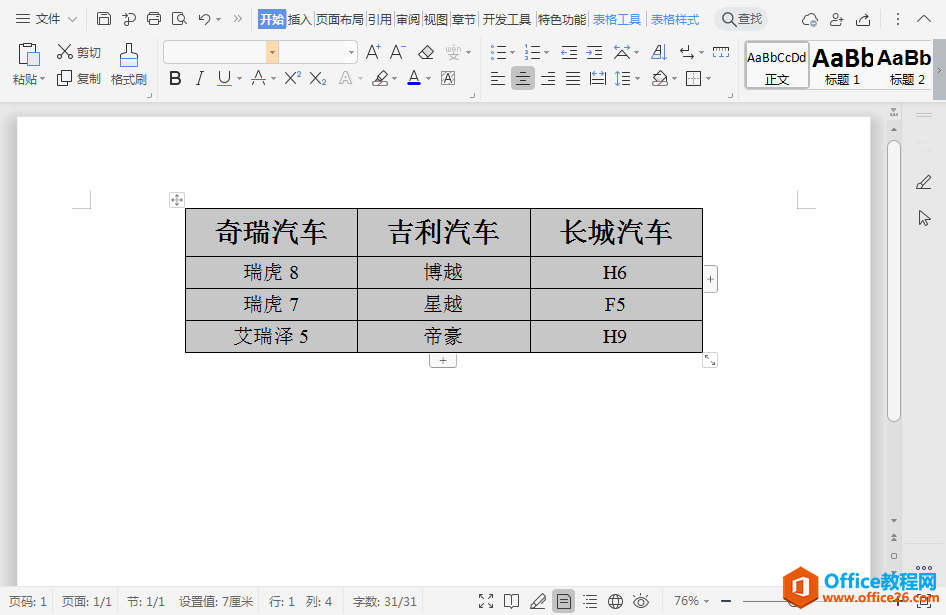Expand the styles gallery arrow
Image resolution: width=946 pixels, height=615 pixels.
click(939, 70)
